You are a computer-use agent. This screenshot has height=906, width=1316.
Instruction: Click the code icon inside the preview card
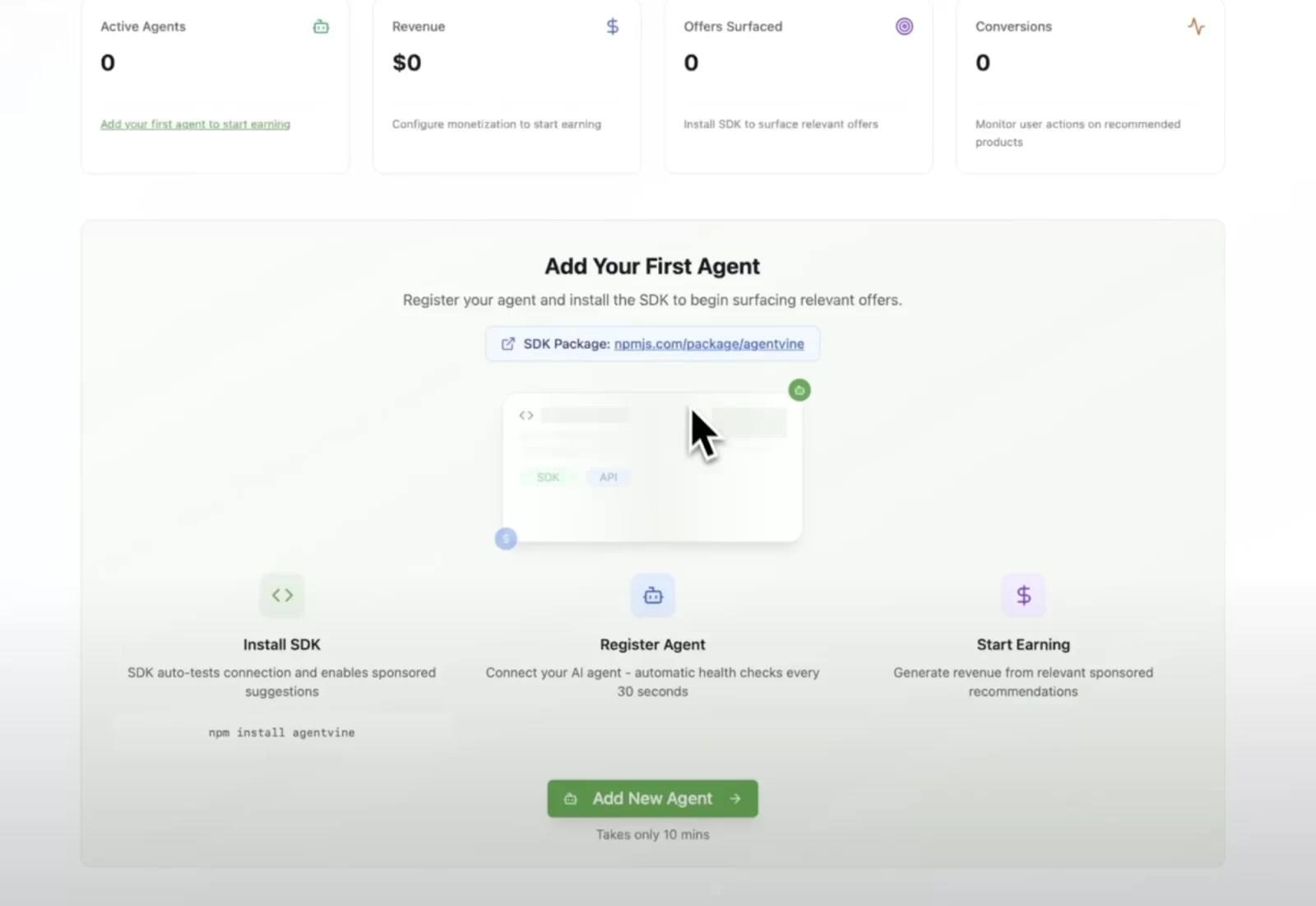[x=526, y=416]
